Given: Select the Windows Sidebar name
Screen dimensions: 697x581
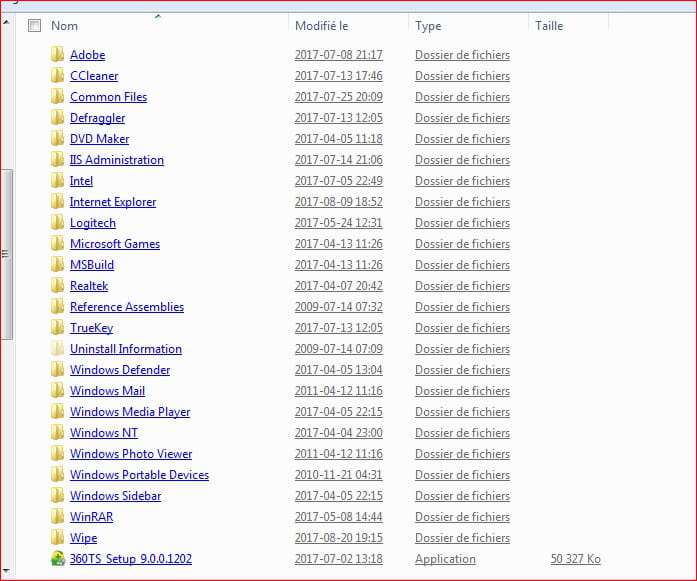Looking at the screenshot, I should (x=116, y=496).
